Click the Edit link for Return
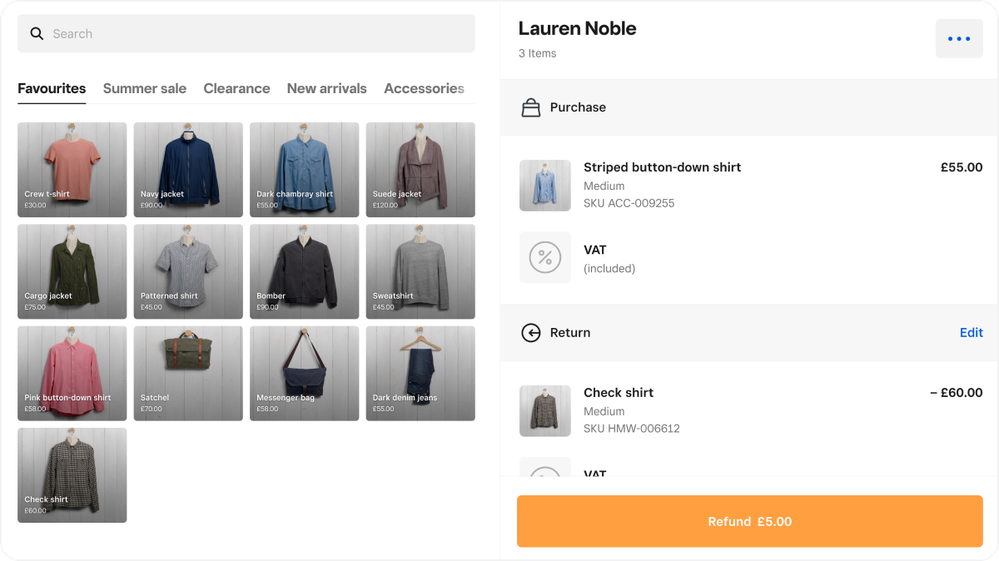999x561 pixels. point(971,333)
